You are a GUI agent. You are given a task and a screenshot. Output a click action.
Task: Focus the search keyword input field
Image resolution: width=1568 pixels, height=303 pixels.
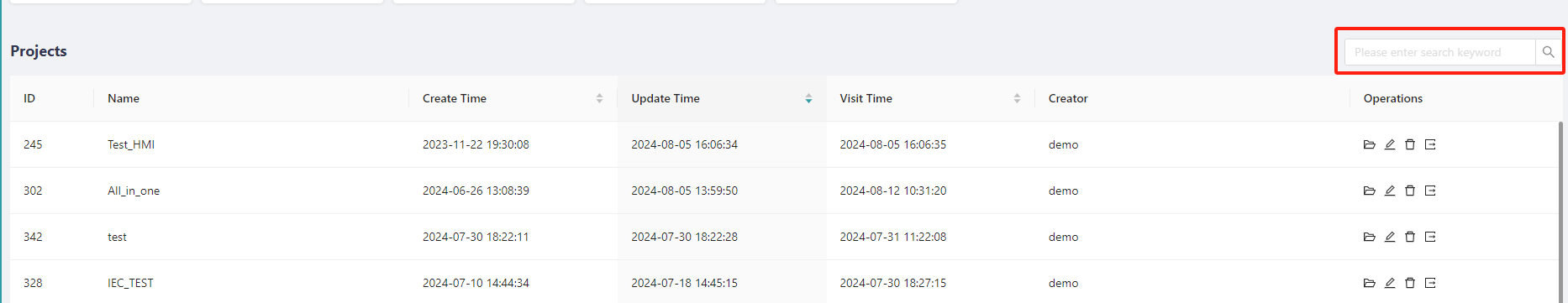[x=1440, y=52]
